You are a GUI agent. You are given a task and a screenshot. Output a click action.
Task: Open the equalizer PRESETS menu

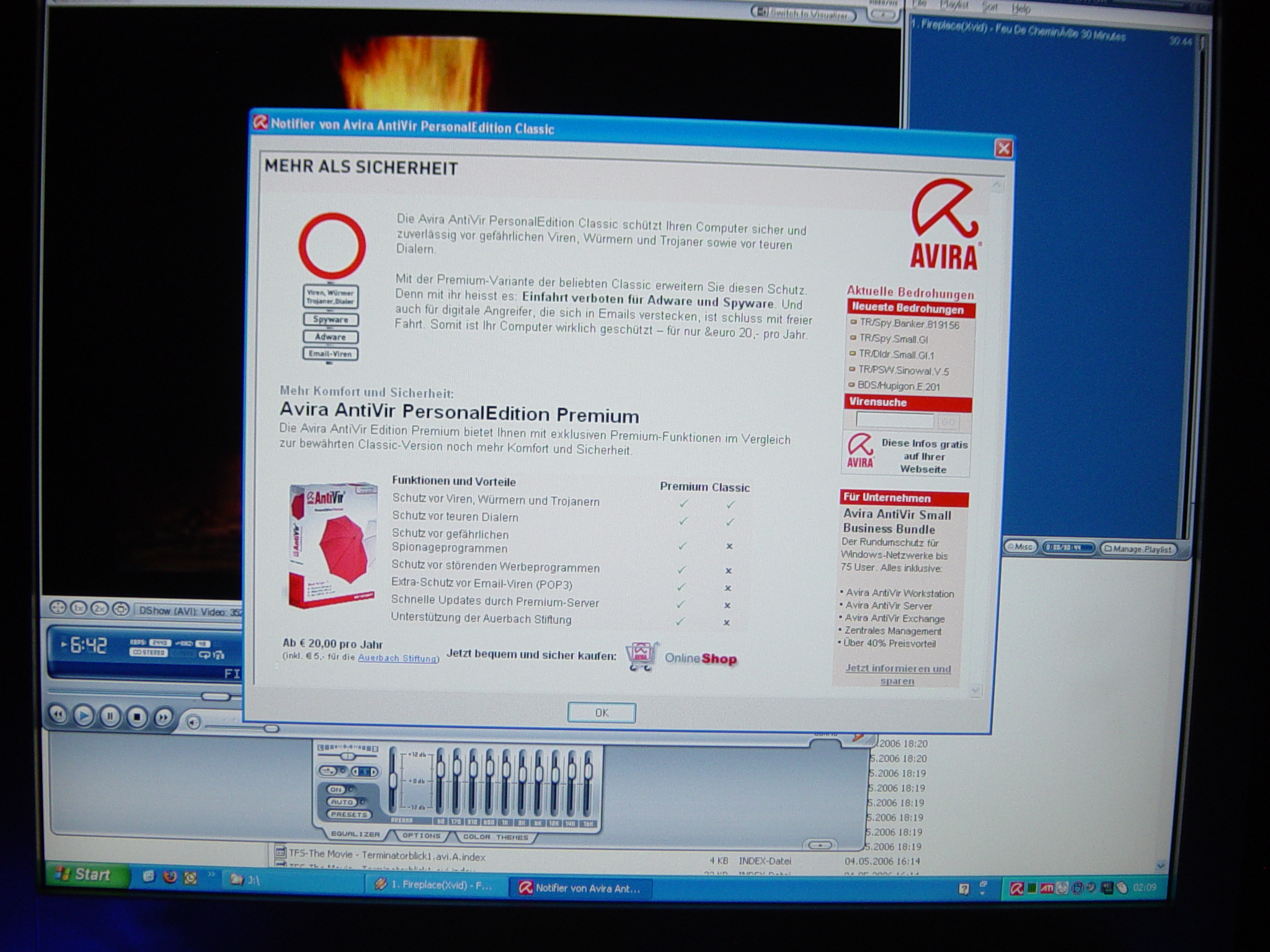point(349,814)
